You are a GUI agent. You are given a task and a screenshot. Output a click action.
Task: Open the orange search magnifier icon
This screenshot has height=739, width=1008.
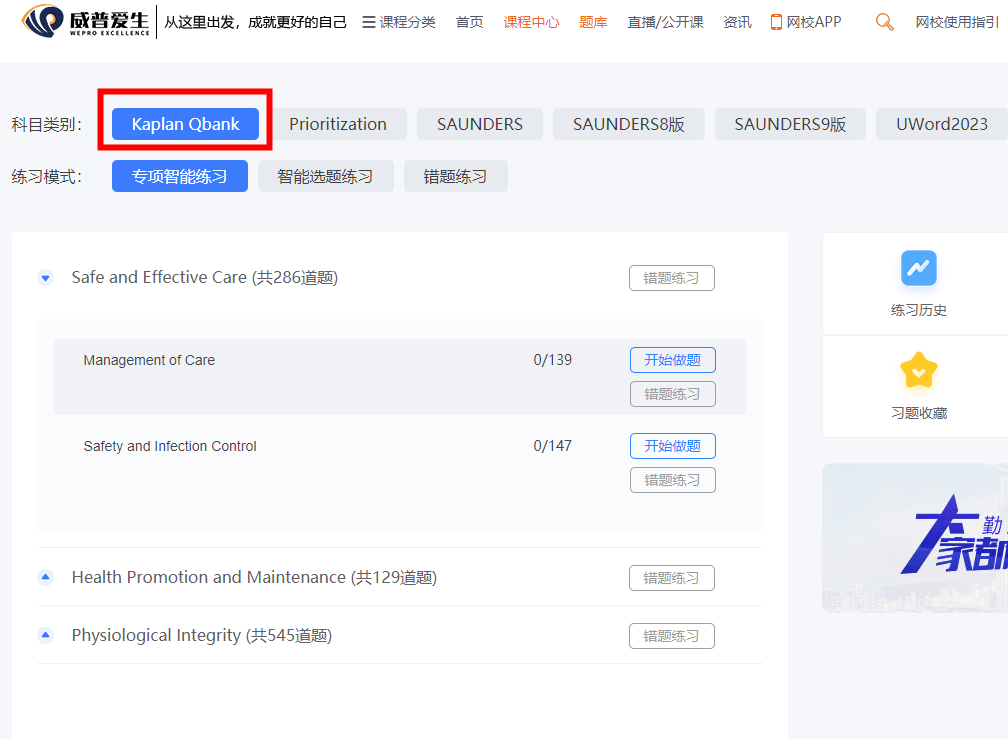click(885, 22)
